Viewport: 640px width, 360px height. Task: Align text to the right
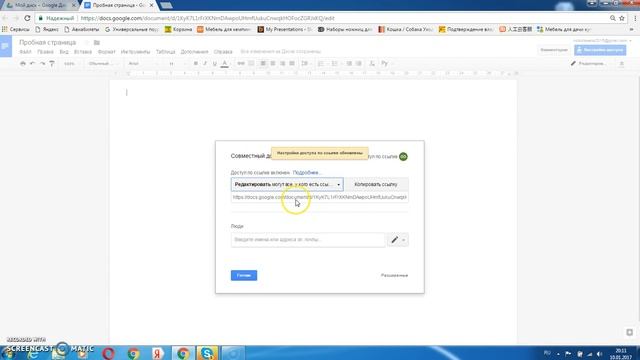[x=282, y=64]
